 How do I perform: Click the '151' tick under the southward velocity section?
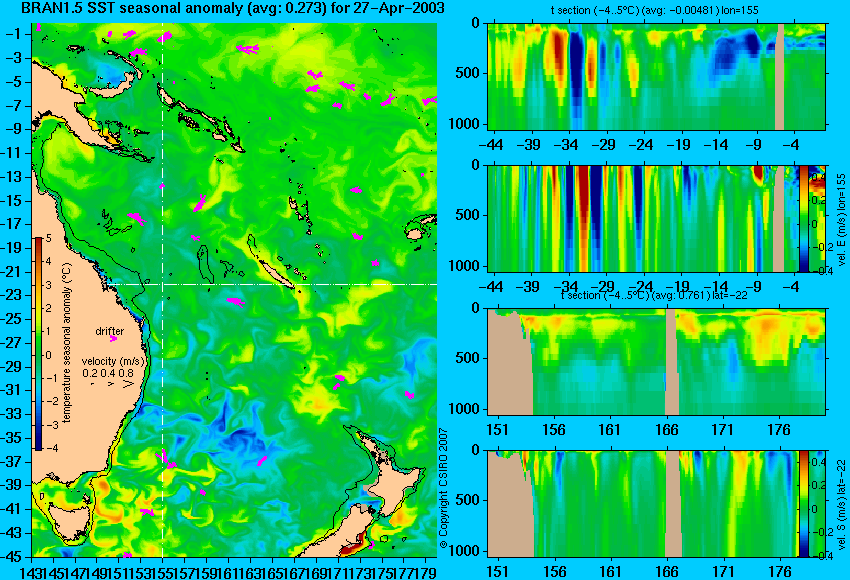497,572
